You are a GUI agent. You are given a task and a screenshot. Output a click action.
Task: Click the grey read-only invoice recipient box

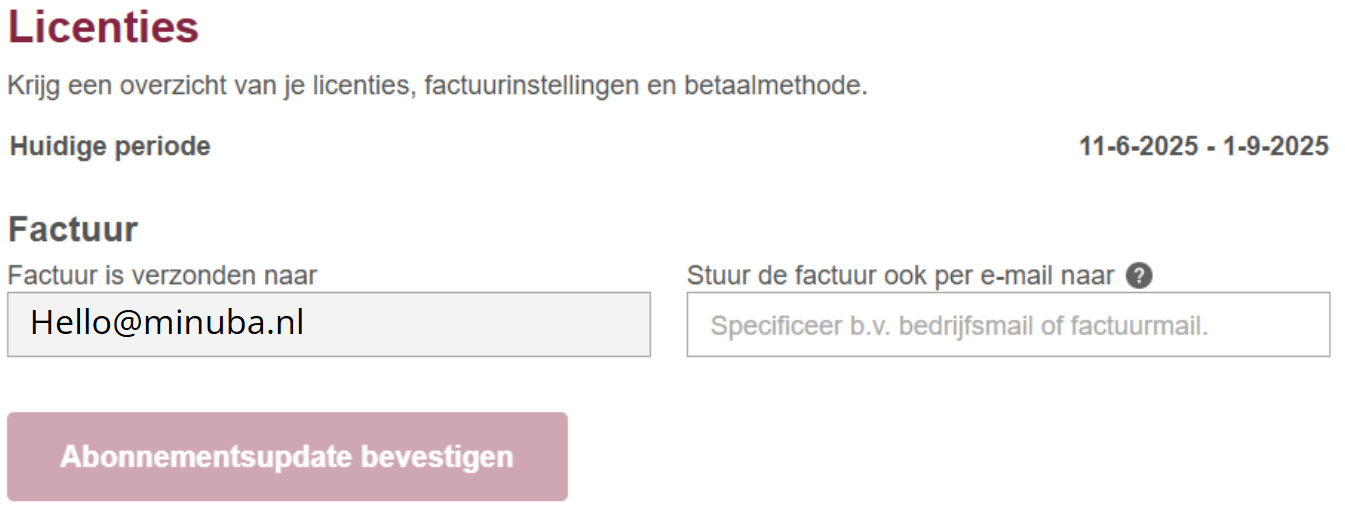pos(329,325)
